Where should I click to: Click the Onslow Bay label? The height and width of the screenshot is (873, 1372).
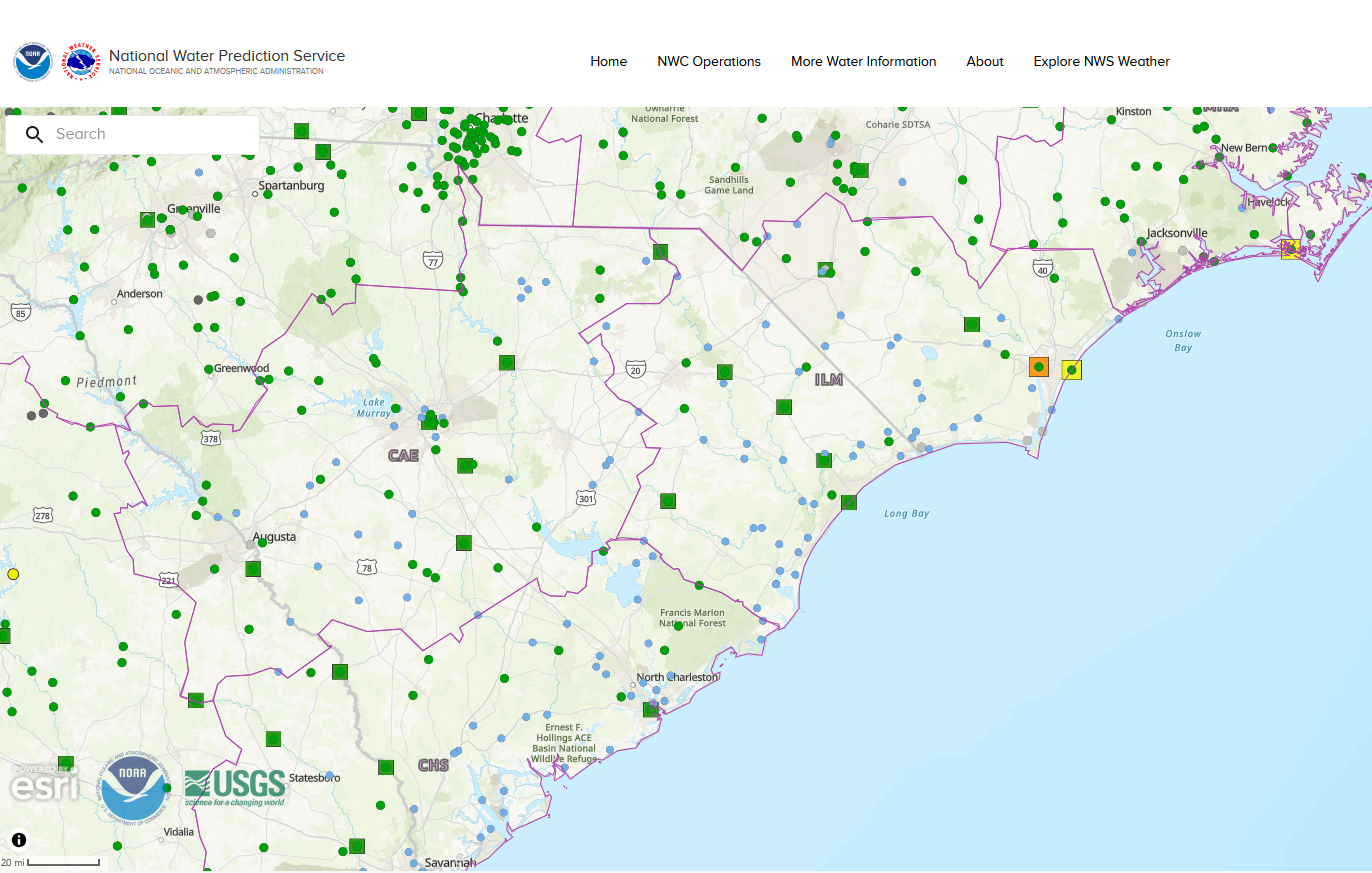[1183, 341]
